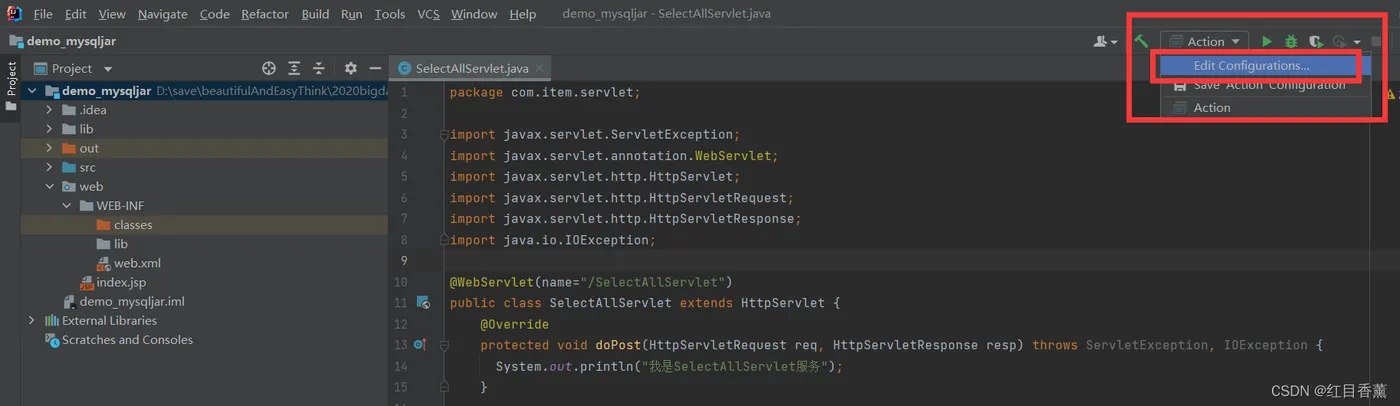Open the Build menu

[315, 14]
